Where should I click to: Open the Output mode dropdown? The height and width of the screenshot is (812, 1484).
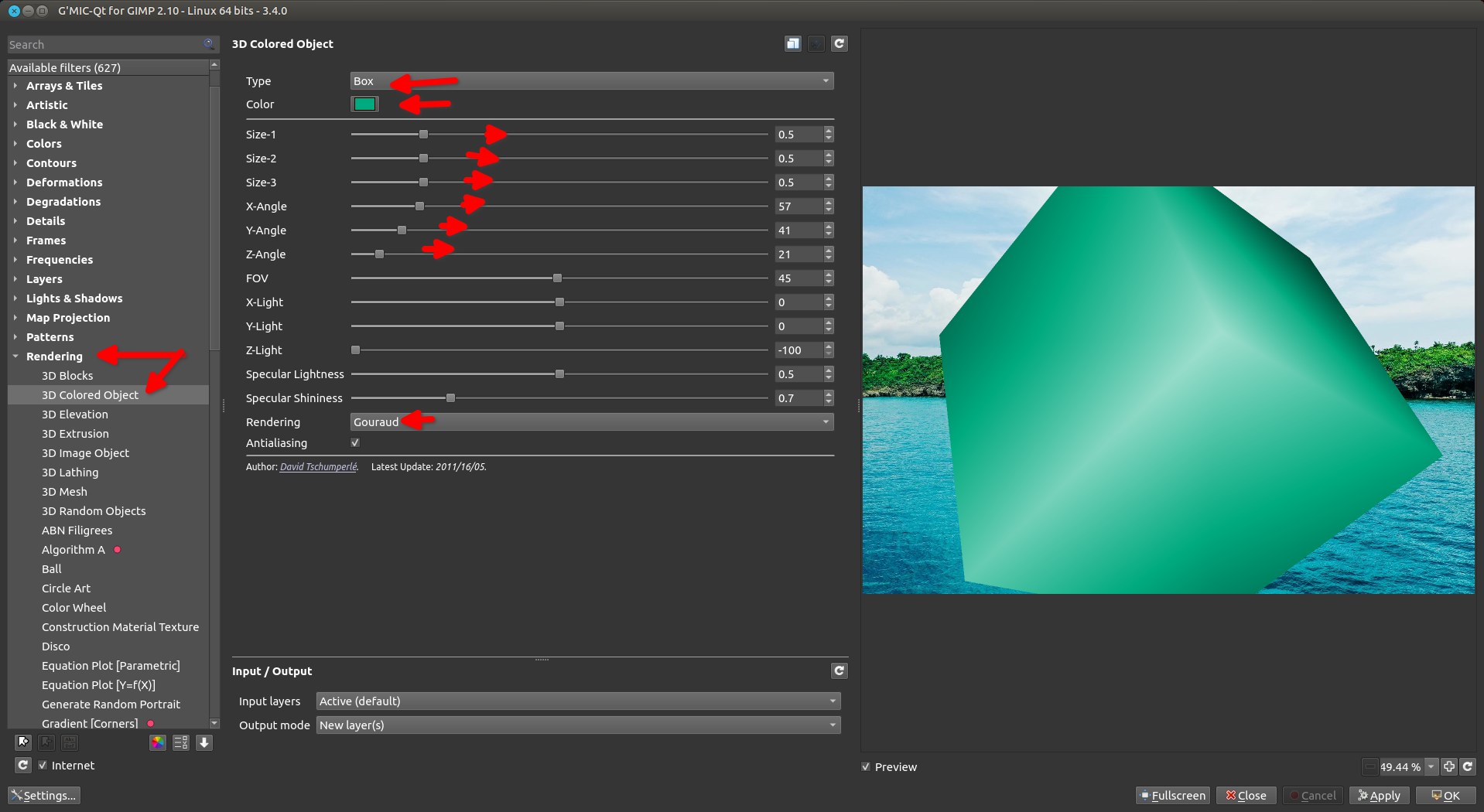point(579,725)
